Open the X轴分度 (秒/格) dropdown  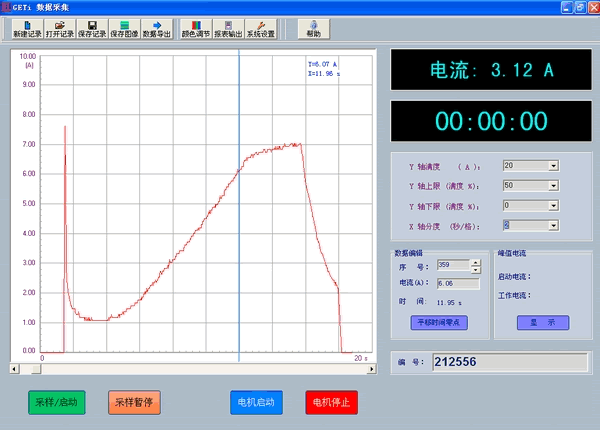point(553,225)
